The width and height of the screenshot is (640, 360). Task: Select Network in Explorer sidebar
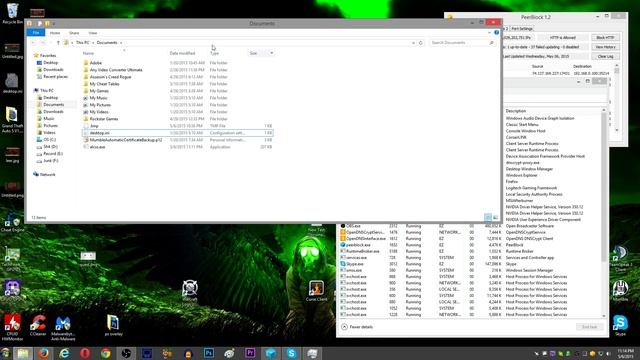click(47, 174)
